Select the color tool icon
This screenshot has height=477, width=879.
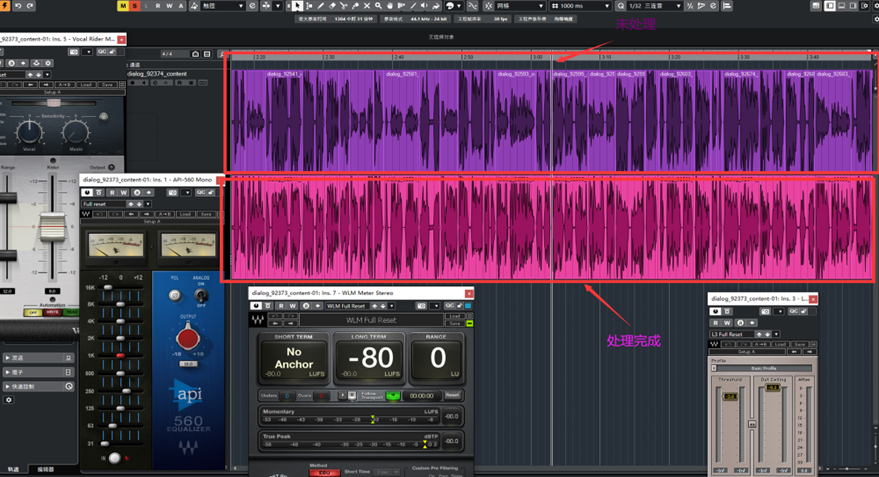(450, 6)
